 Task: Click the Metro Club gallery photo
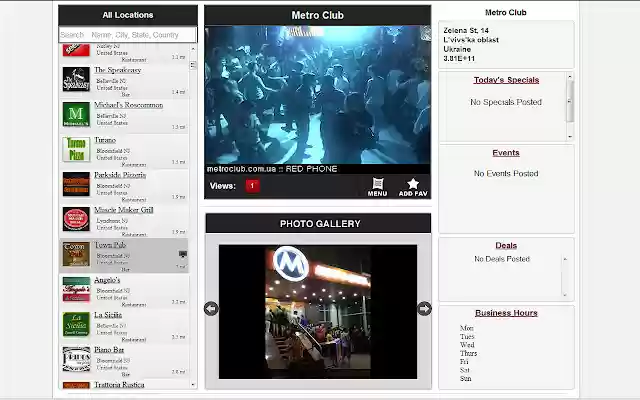pos(317,311)
